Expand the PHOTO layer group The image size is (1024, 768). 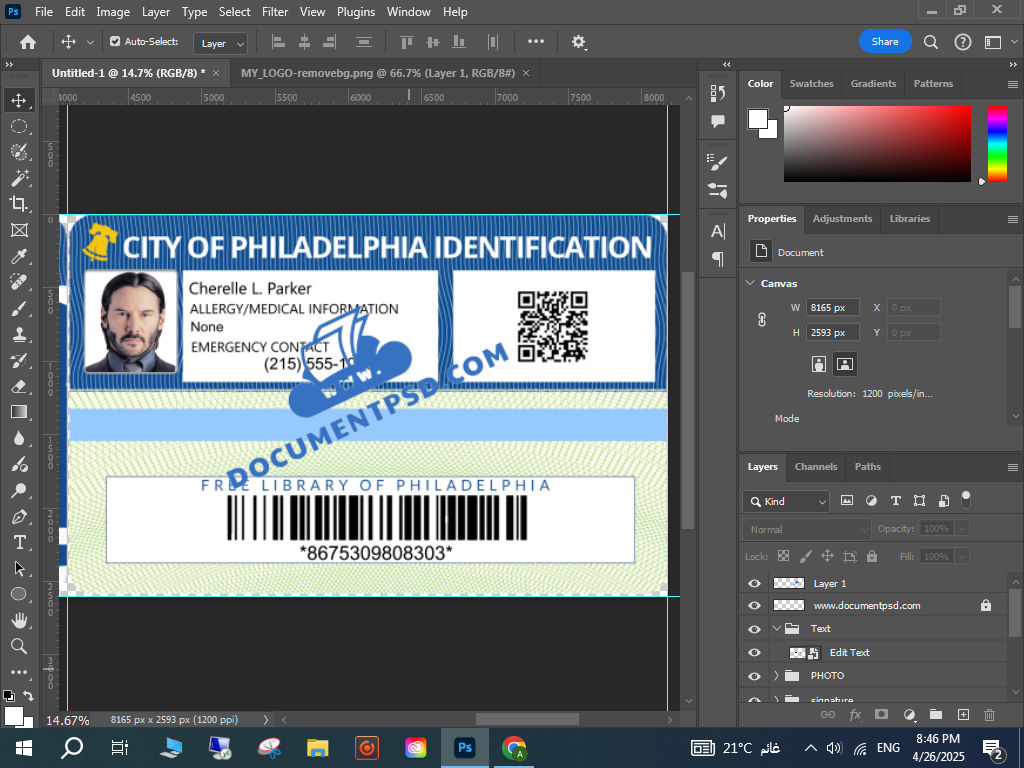[776, 675]
